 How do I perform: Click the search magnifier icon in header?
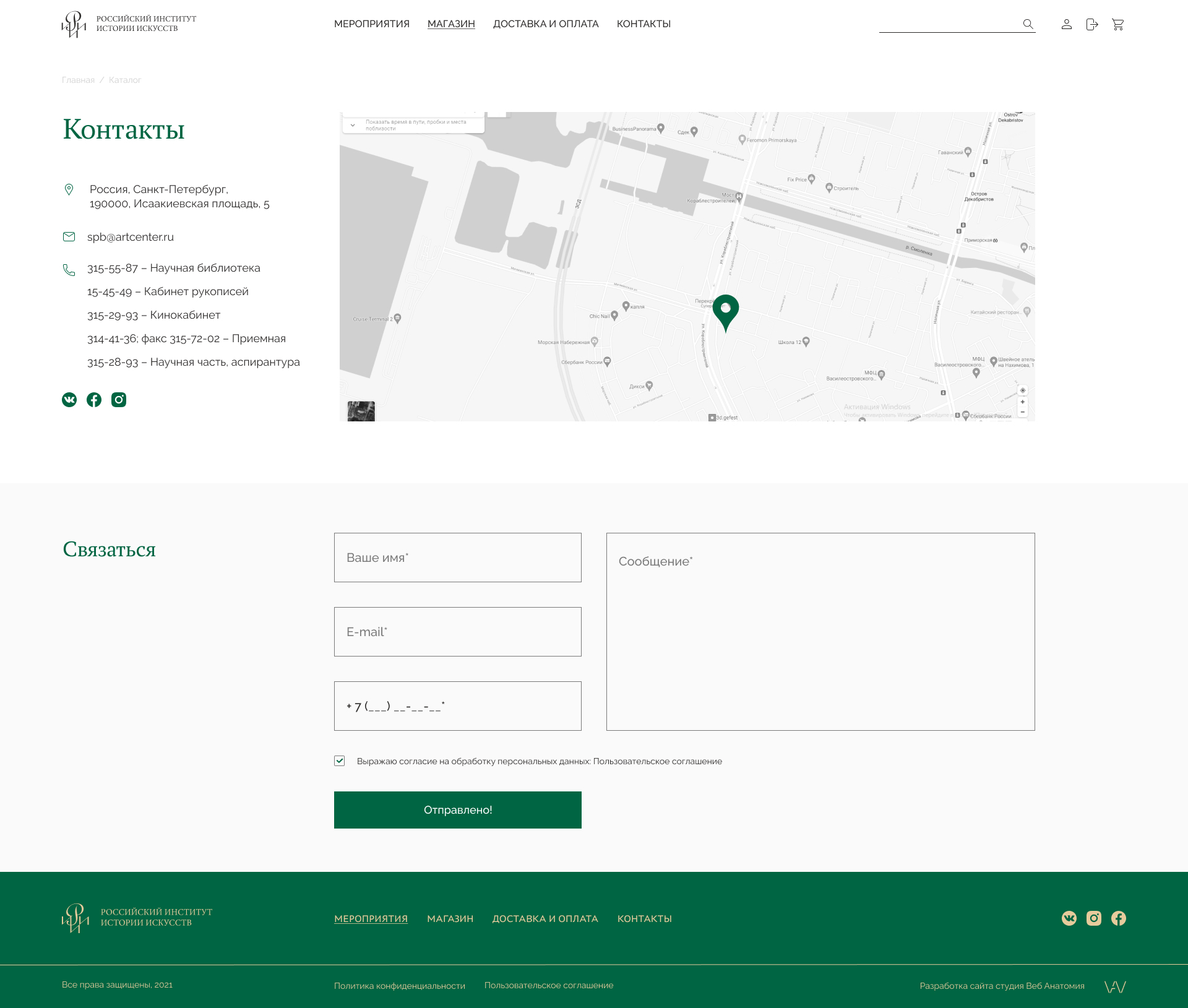pyautogui.click(x=1028, y=24)
